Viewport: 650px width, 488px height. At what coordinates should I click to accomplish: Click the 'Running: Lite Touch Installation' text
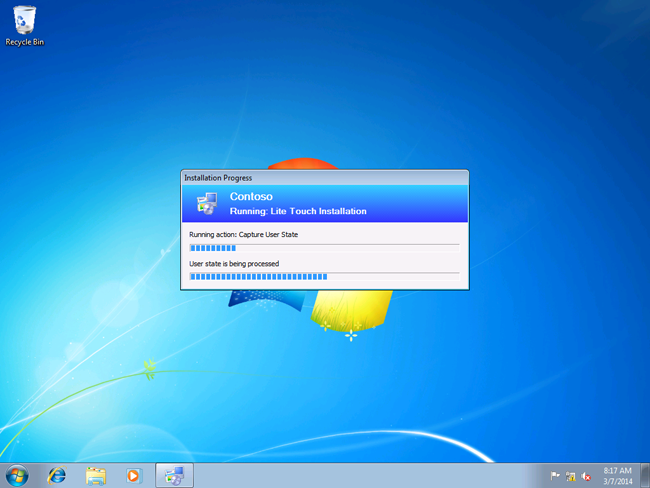point(298,211)
